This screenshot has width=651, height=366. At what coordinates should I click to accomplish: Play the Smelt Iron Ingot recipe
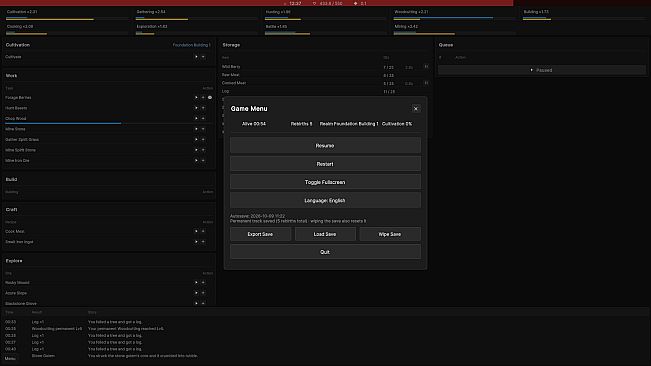(x=196, y=242)
